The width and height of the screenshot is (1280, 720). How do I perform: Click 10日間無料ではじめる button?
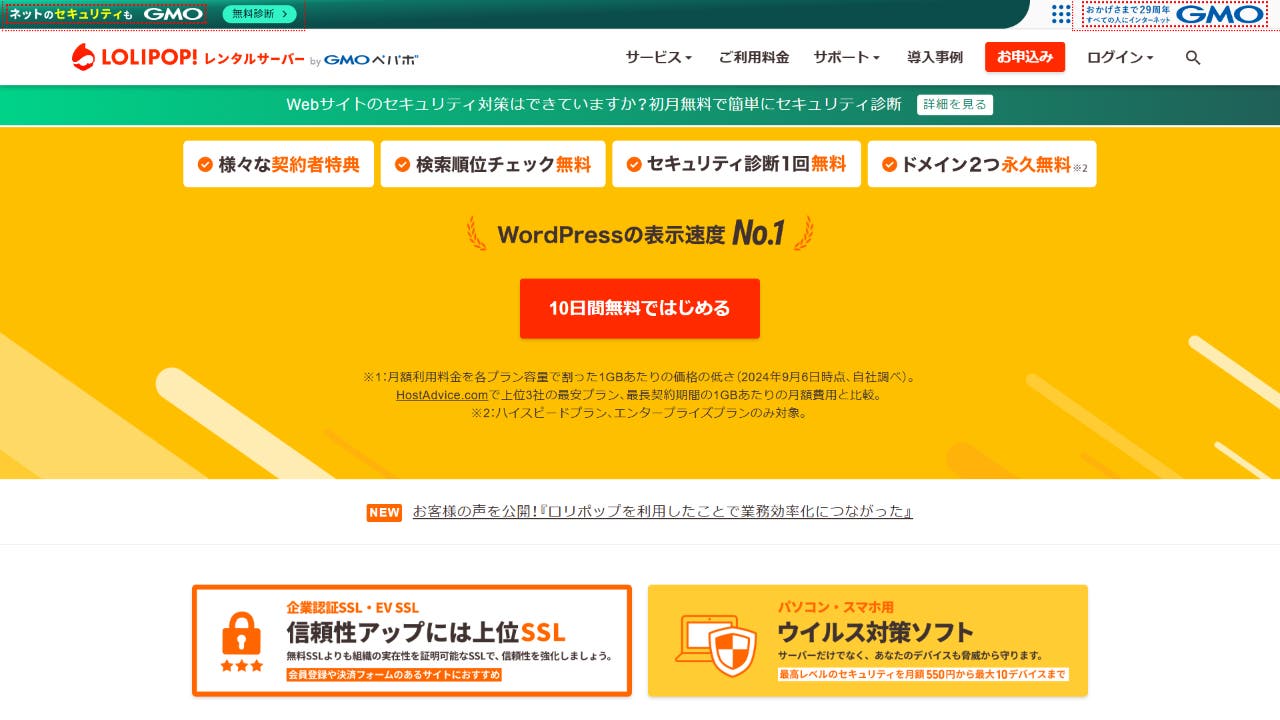[x=640, y=308]
